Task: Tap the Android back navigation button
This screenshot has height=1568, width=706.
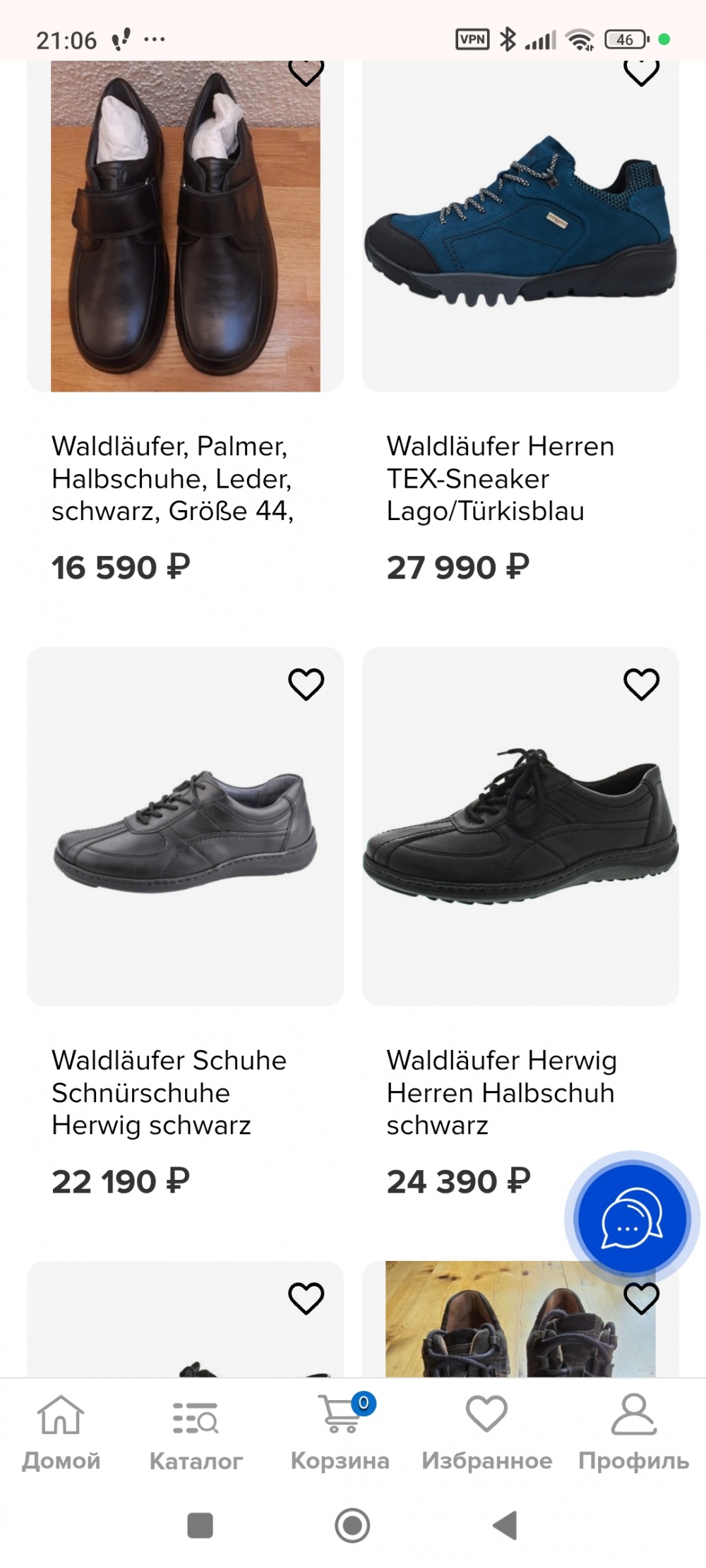Action: [x=505, y=1525]
